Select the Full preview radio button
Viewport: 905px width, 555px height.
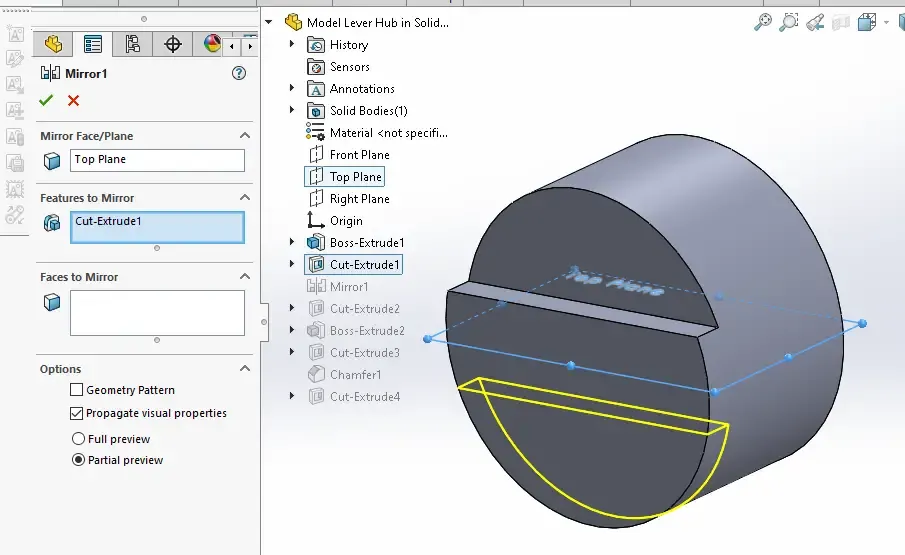click(78, 438)
